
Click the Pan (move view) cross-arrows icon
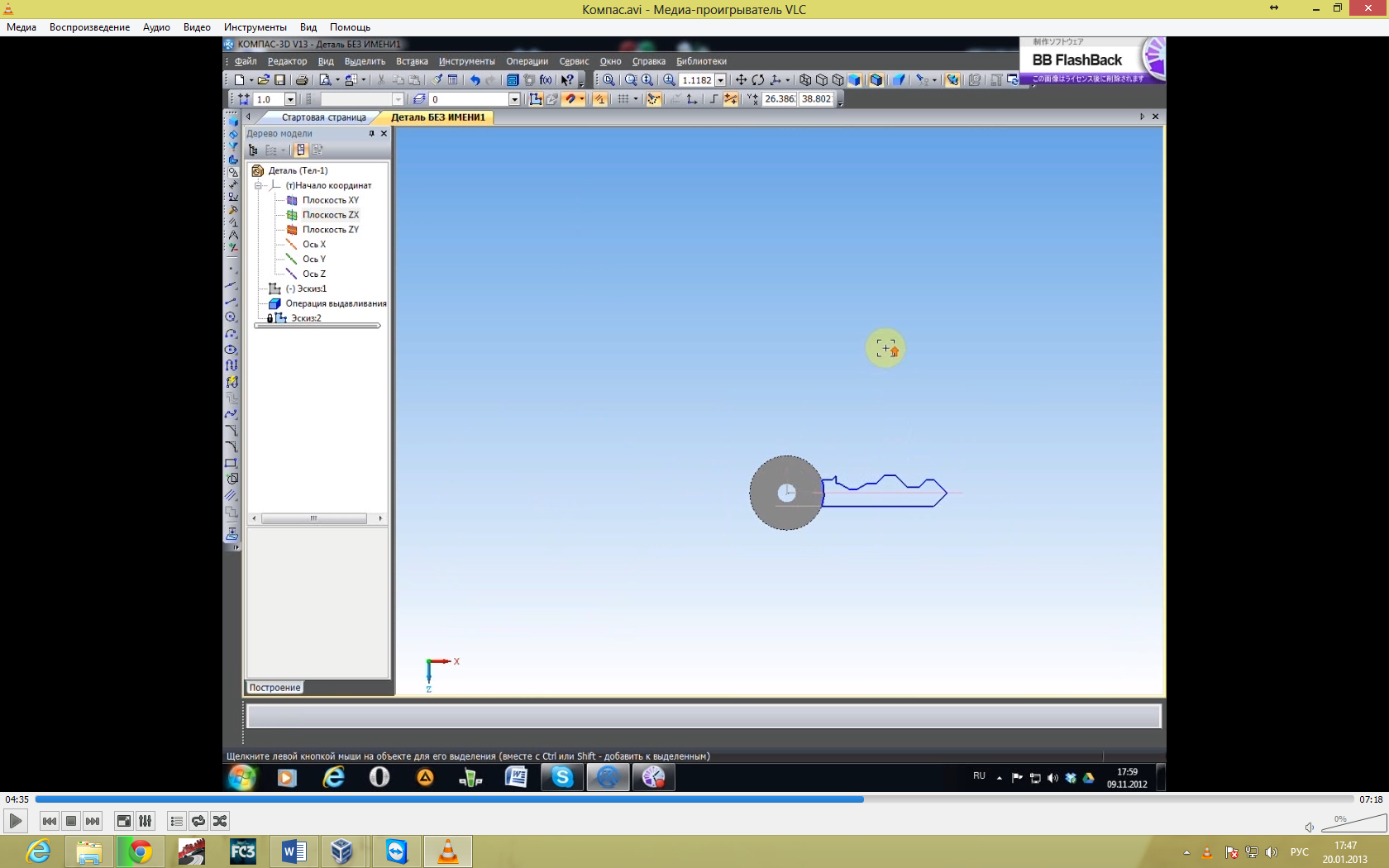[x=741, y=80]
